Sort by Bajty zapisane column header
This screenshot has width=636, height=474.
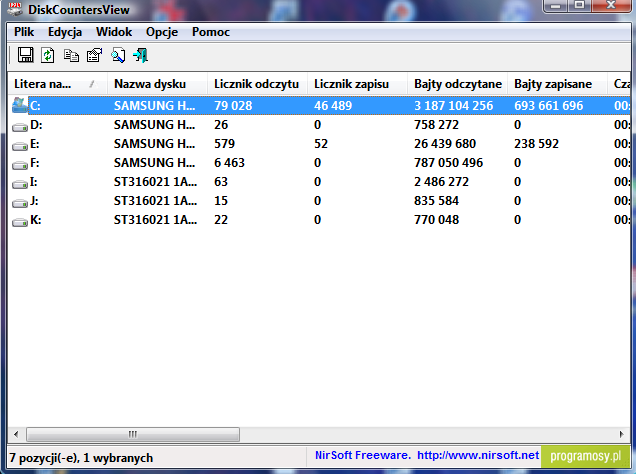[558, 84]
